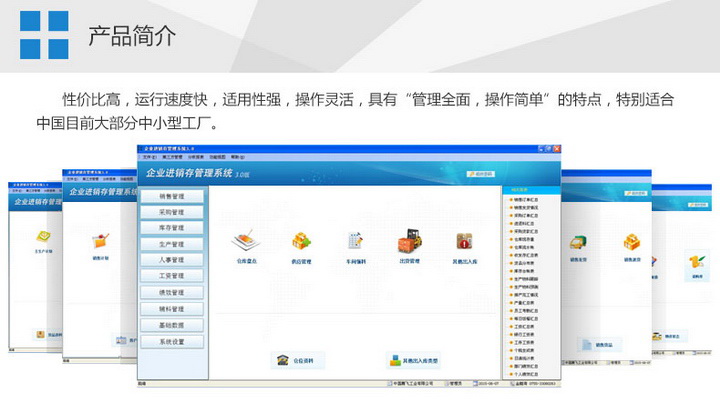Viewport: 720px width, 404px height.
Task: Select 基础数据 sidebar button
Action: point(172,325)
